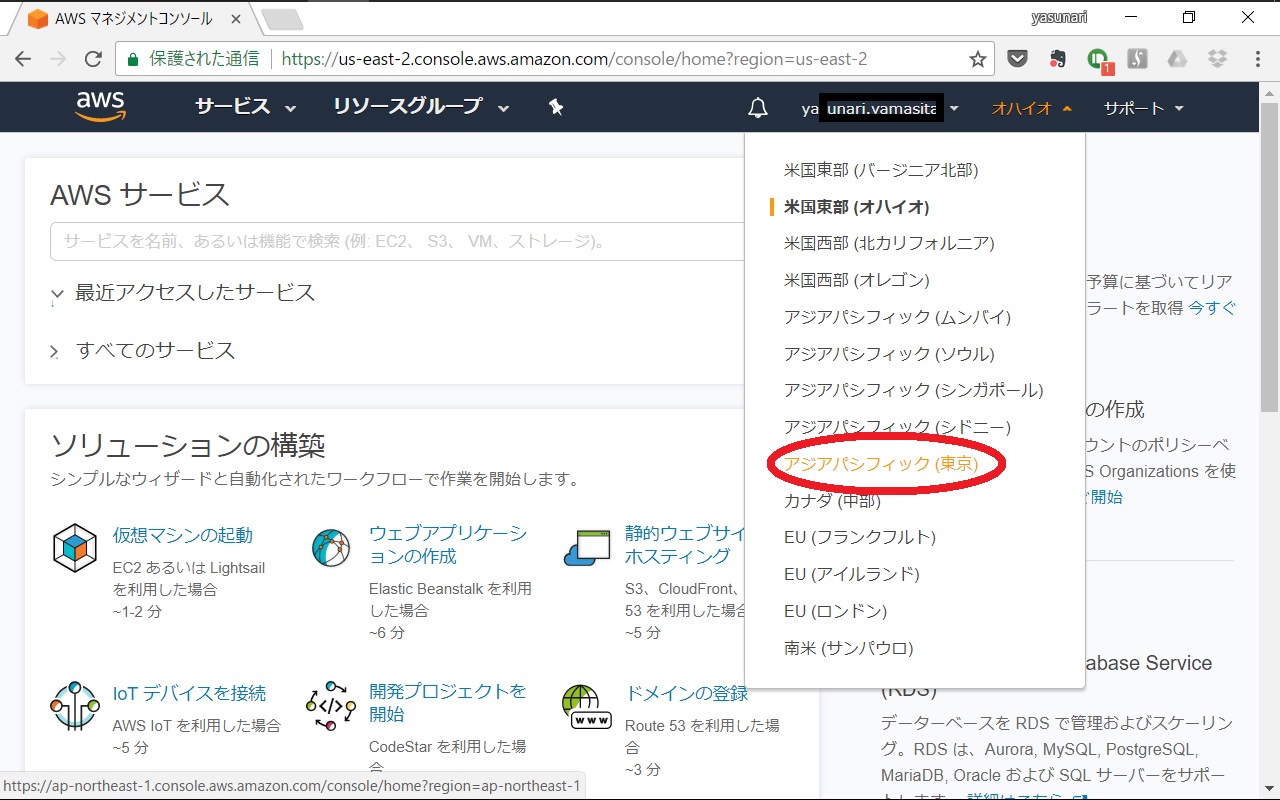Select region アジアパシフィック (東京)

tap(881, 464)
